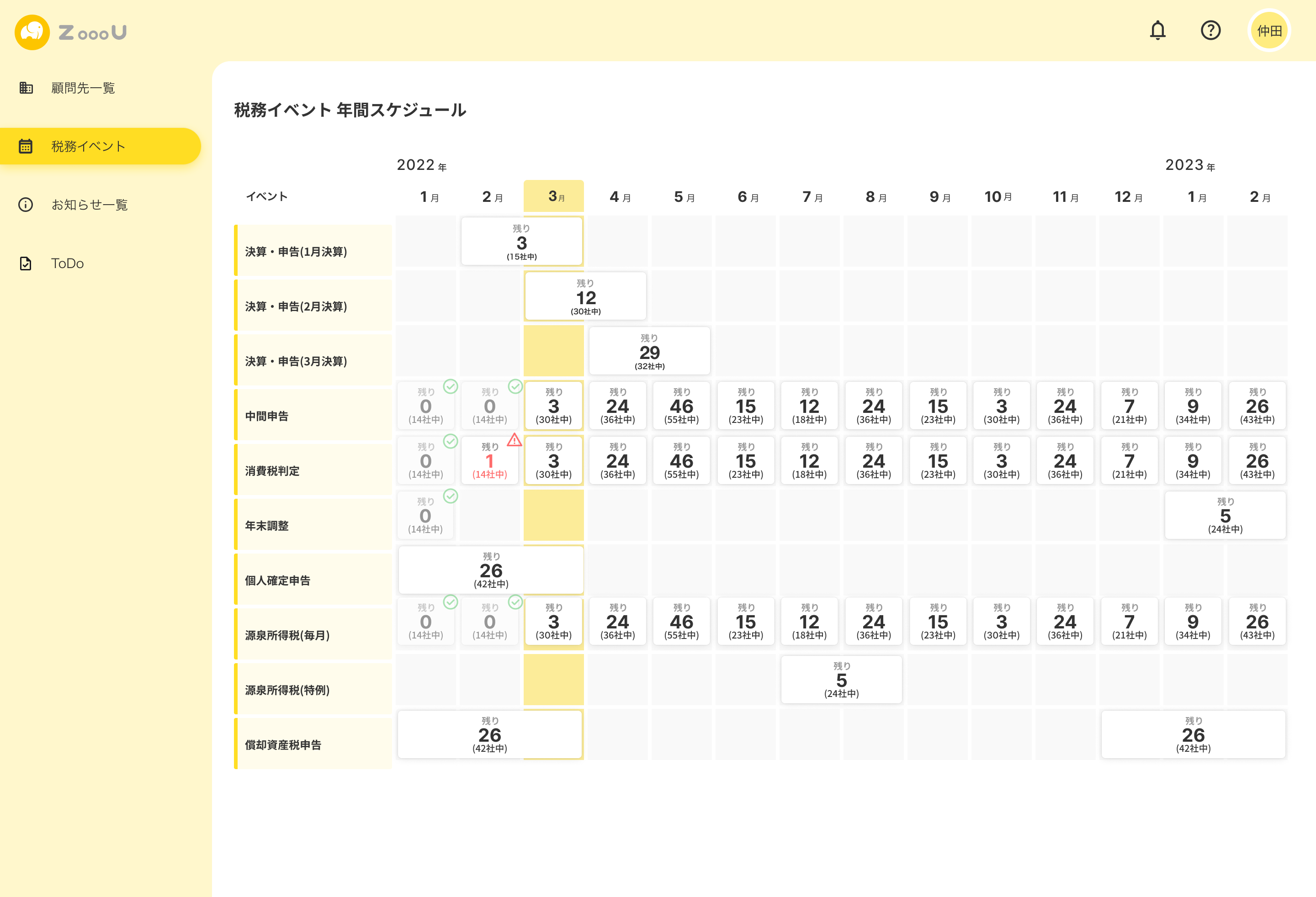The height and width of the screenshot is (897, 1316).
Task: Click the calendar icon next to 税務イベント
Action: coord(26,146)
